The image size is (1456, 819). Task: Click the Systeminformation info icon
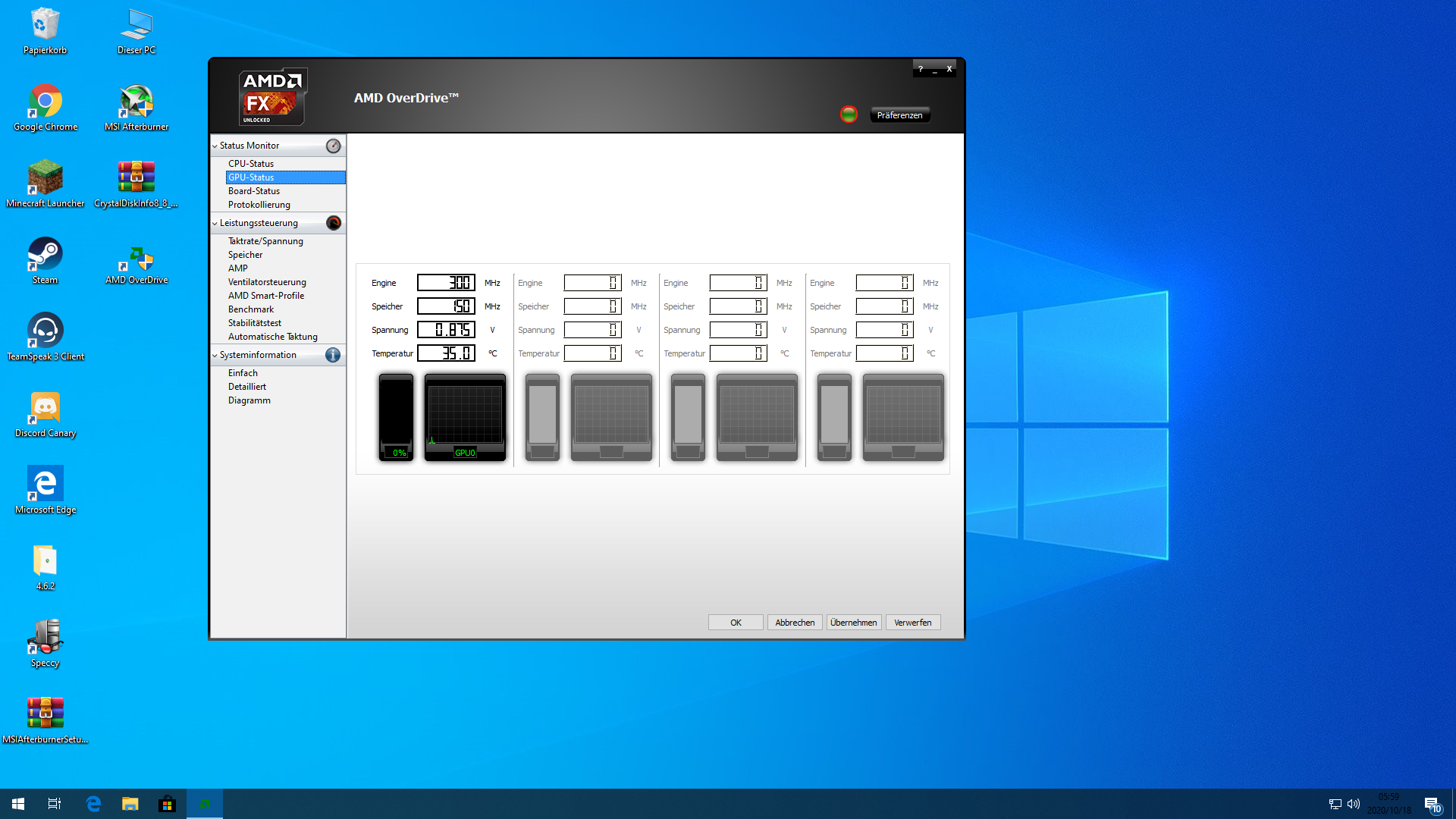pyautogui.click(x=333, y=355)
